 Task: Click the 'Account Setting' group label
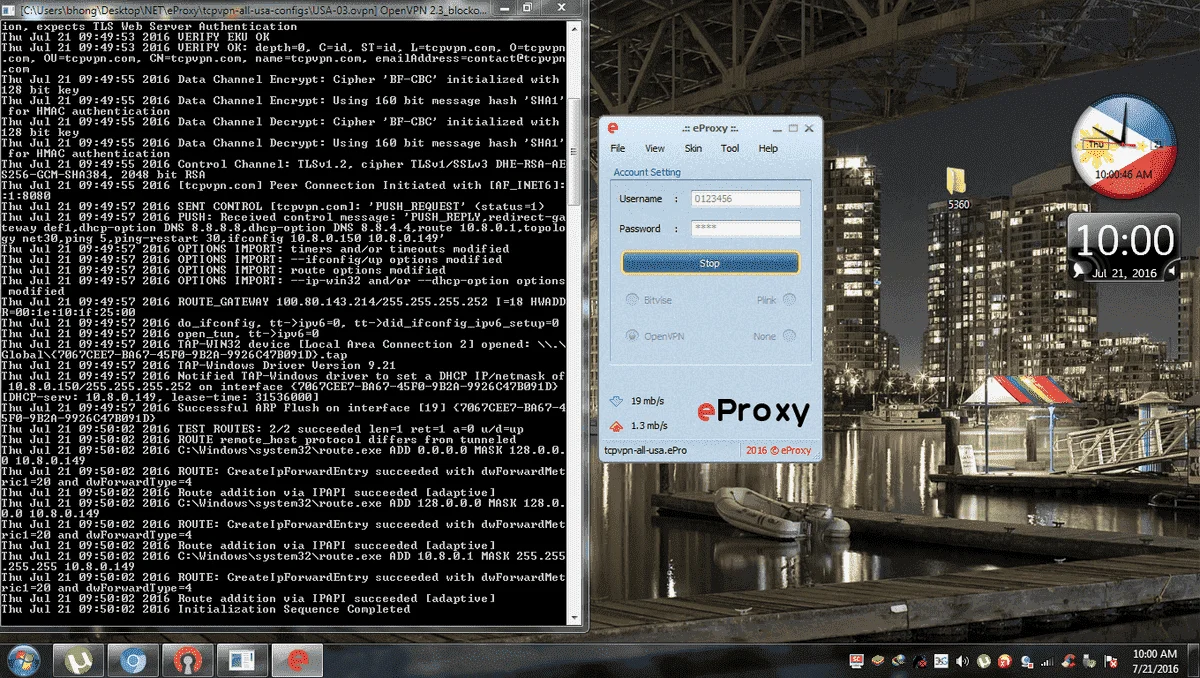point(647,172)
